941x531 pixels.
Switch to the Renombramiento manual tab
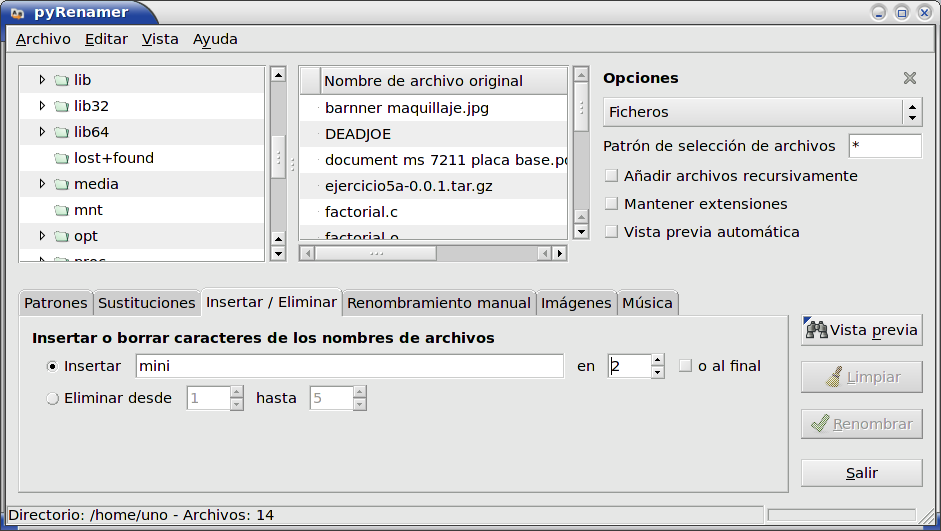tap(439, 303)
